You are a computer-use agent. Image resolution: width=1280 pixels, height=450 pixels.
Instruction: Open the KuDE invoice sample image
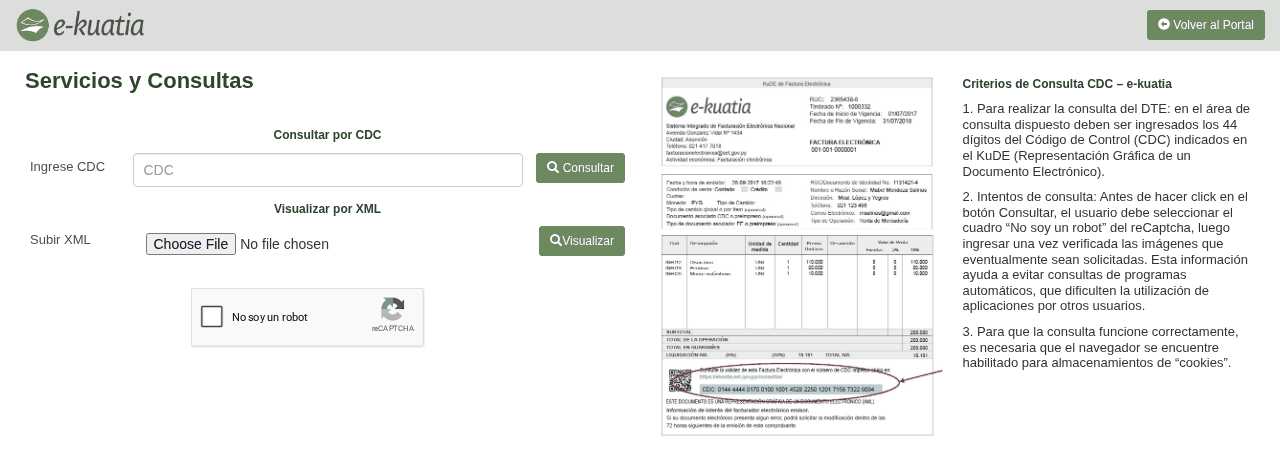pos(801,256)
